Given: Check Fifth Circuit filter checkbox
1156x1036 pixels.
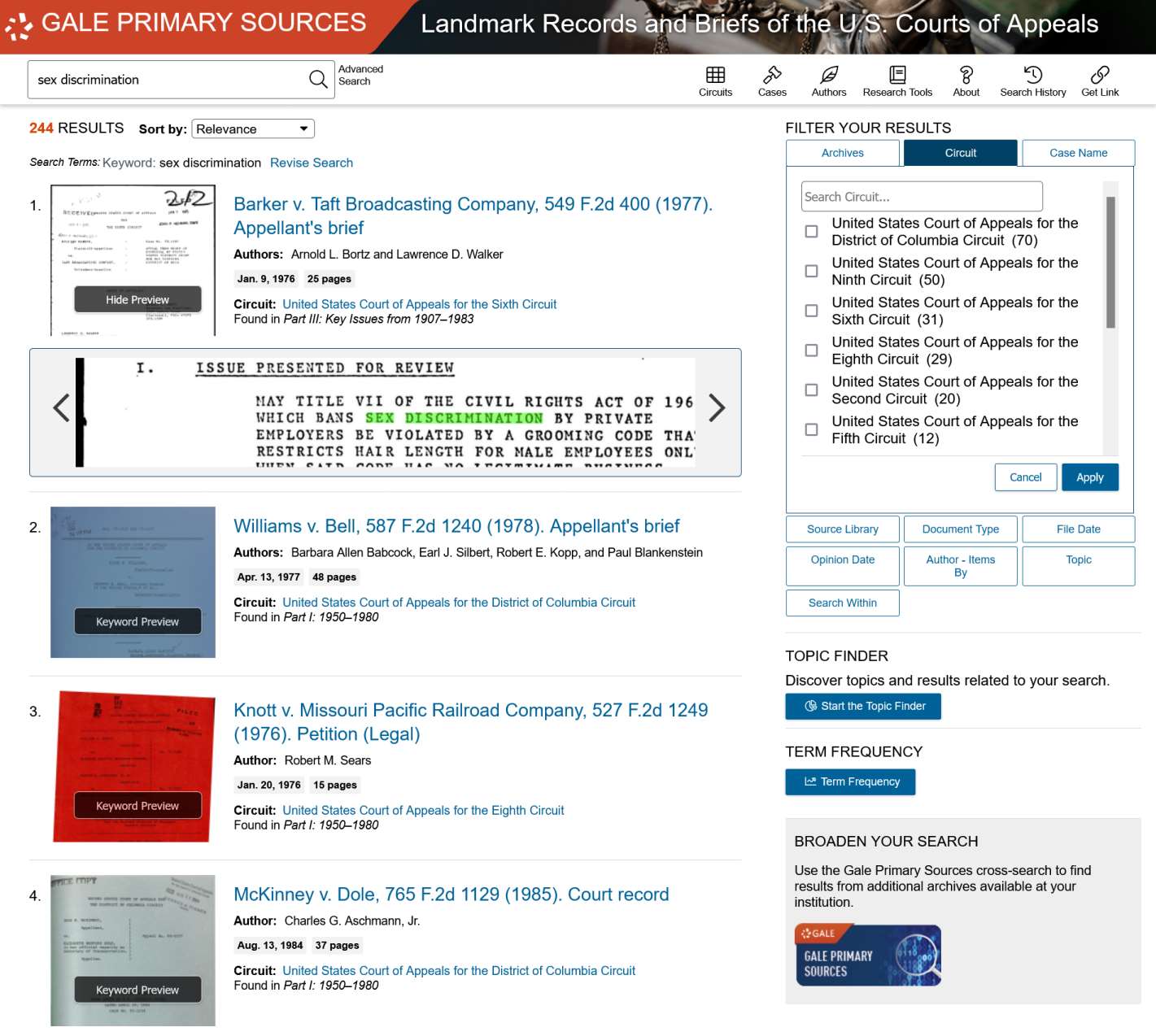Looking at the screenshot, I should [811, 429].
